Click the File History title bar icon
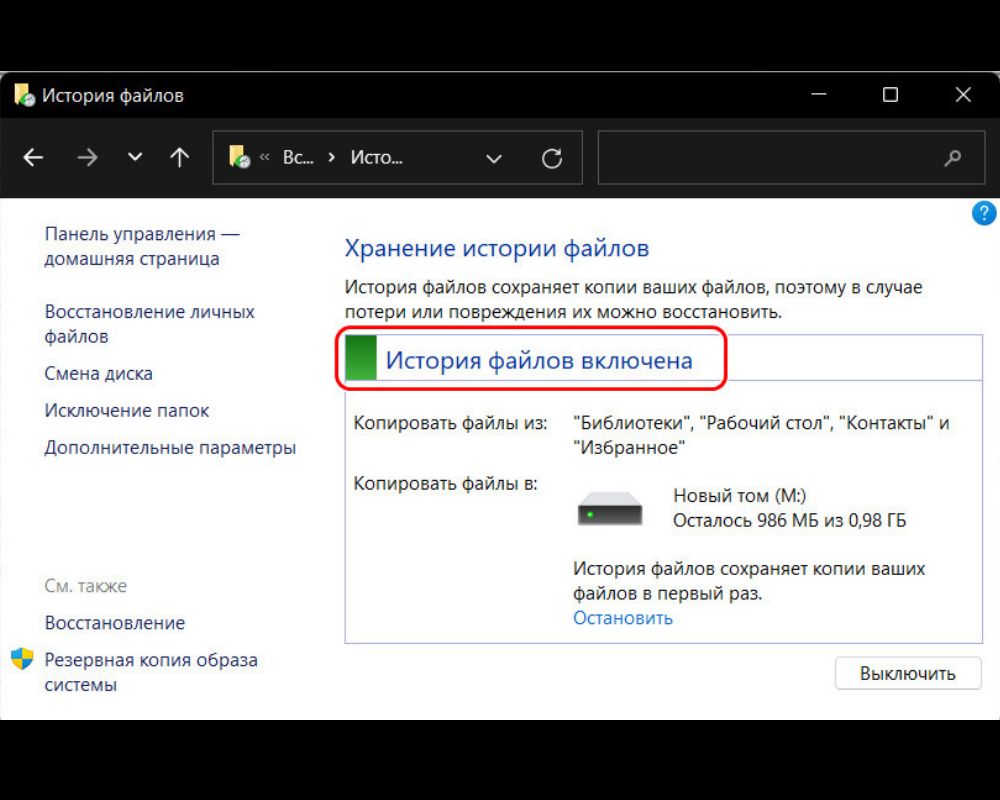 click(24, 95)
